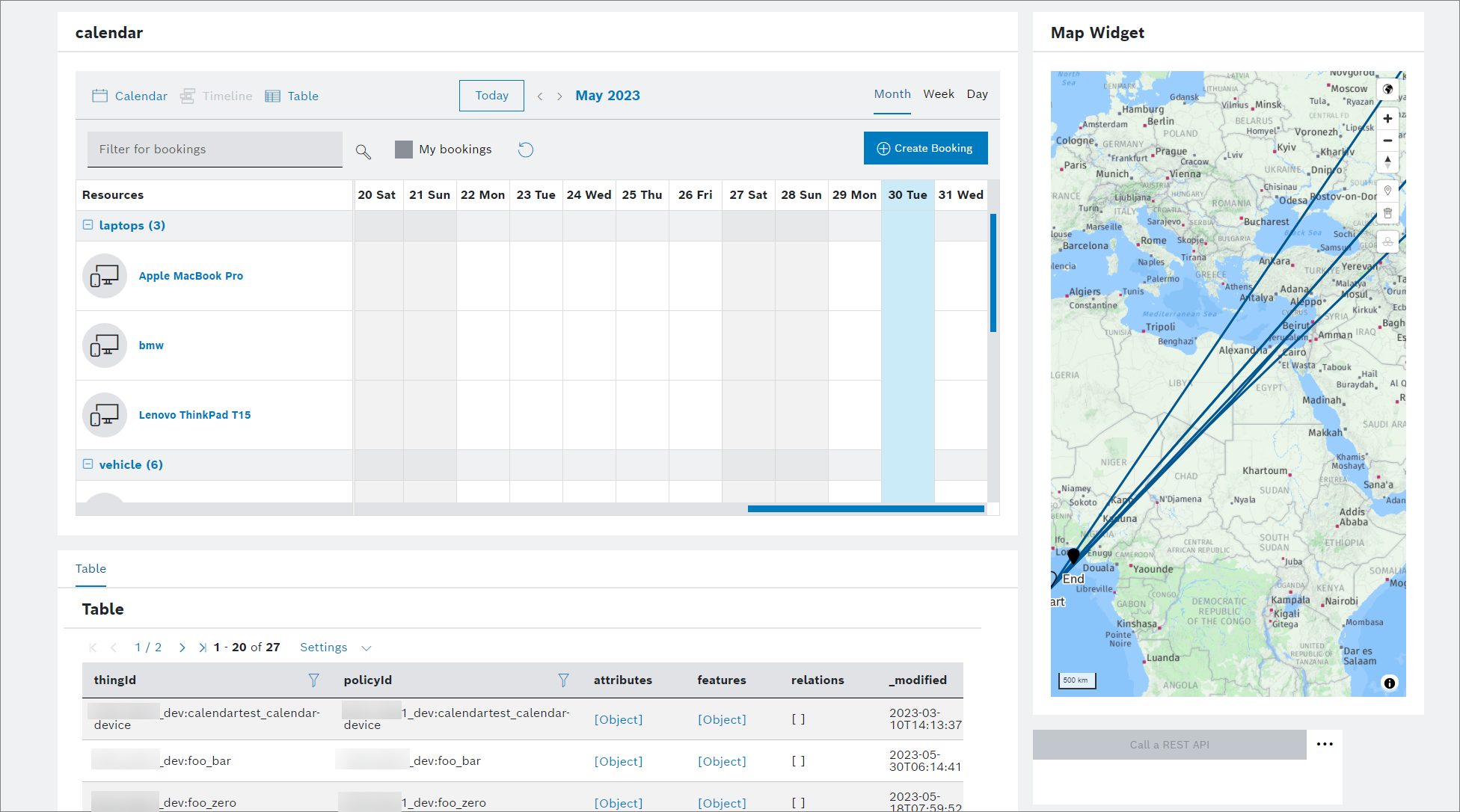The image size is (1460, 812).
Task: Click the calendar horizontal scrollbar
Action: tap(865, 508)
